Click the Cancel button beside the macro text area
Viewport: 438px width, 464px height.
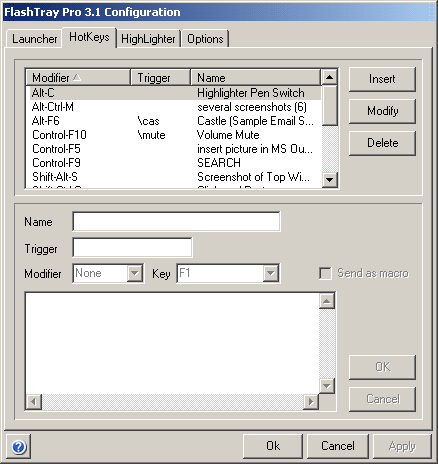coord(382,399)
